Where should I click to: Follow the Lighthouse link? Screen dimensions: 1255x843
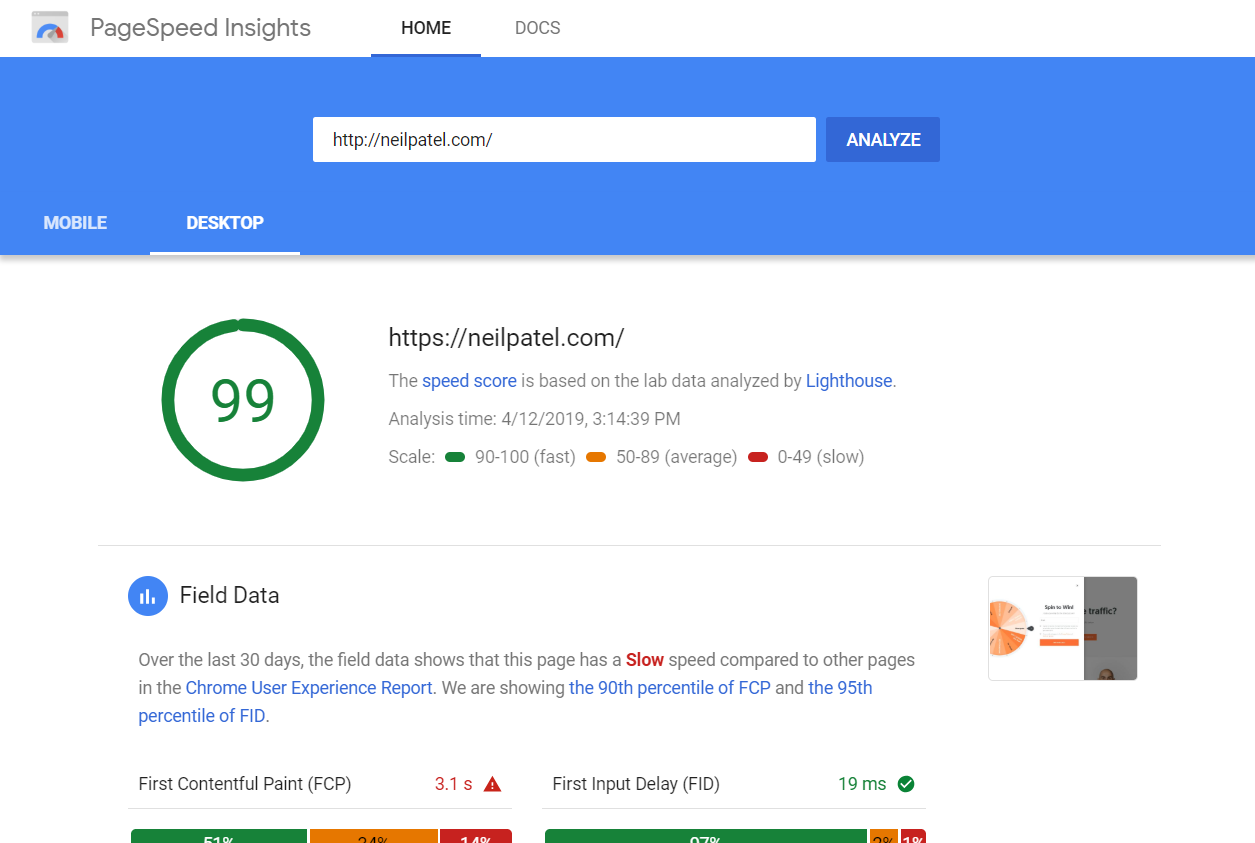[849, 381]
